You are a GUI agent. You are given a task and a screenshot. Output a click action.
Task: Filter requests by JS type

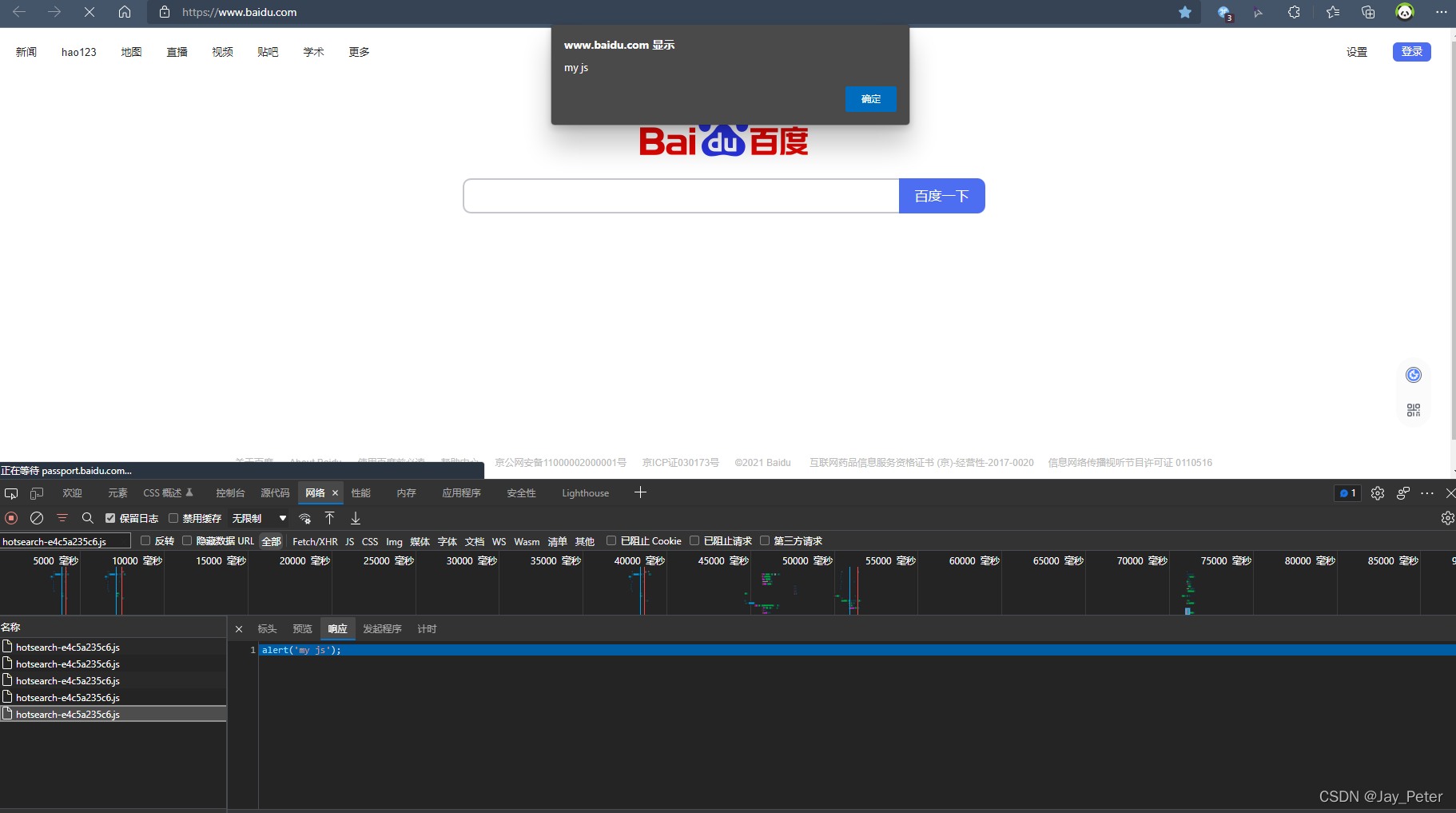[349, 541]
